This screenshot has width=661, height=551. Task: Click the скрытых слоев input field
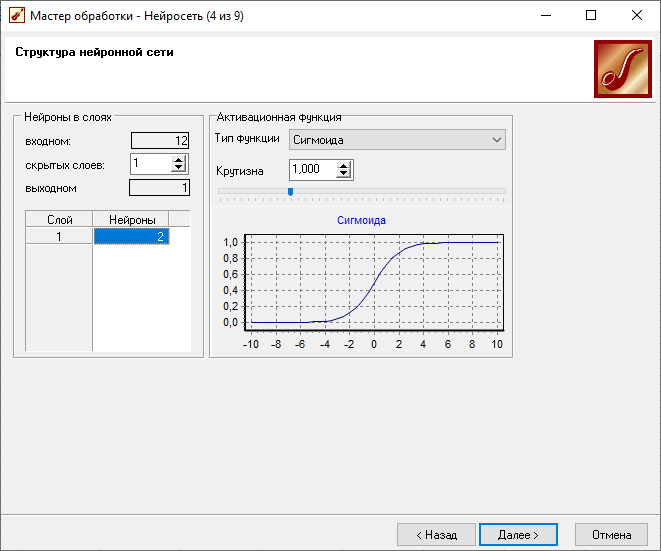[x=151, y=164]
